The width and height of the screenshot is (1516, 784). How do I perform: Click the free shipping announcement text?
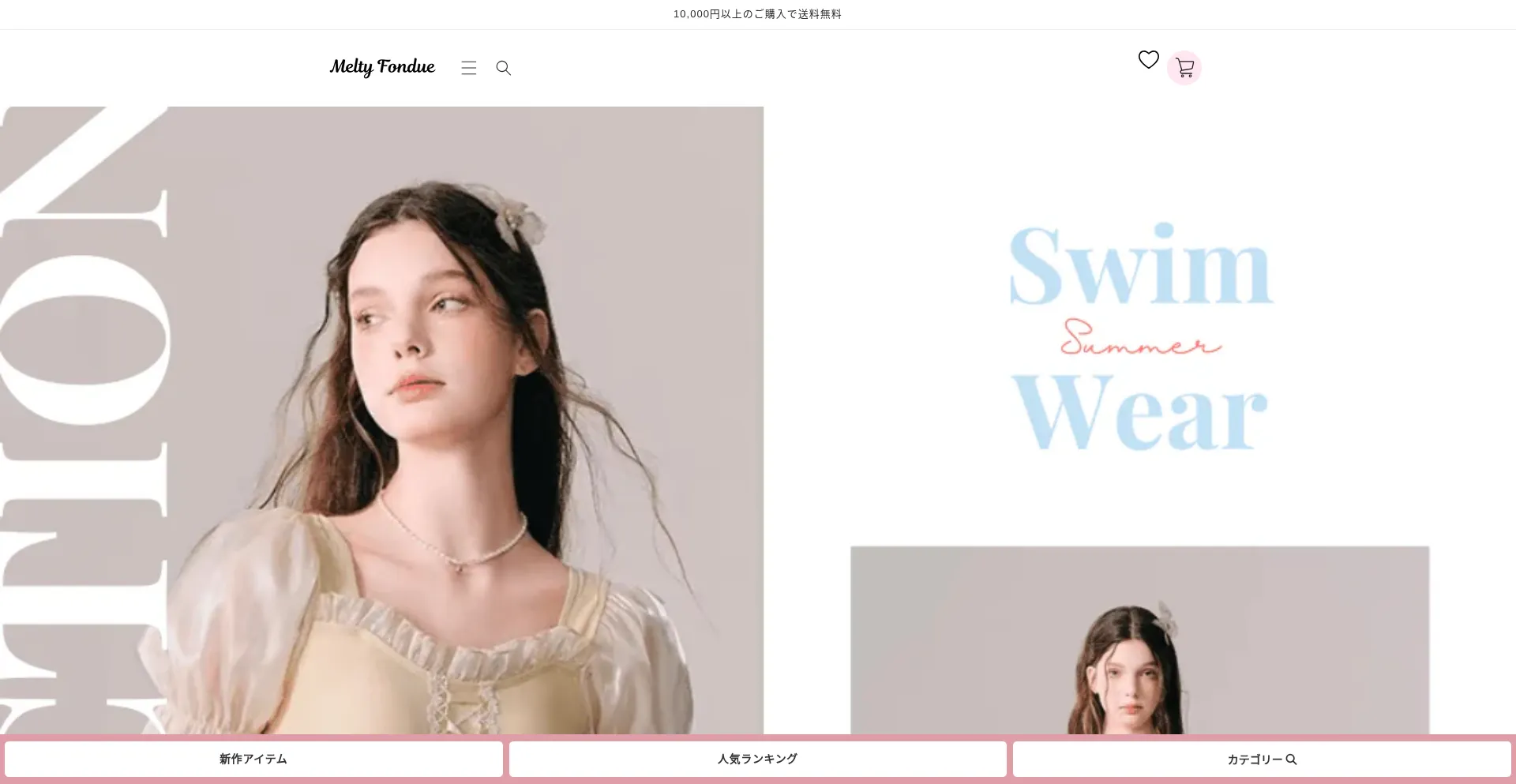coord(758,14)
